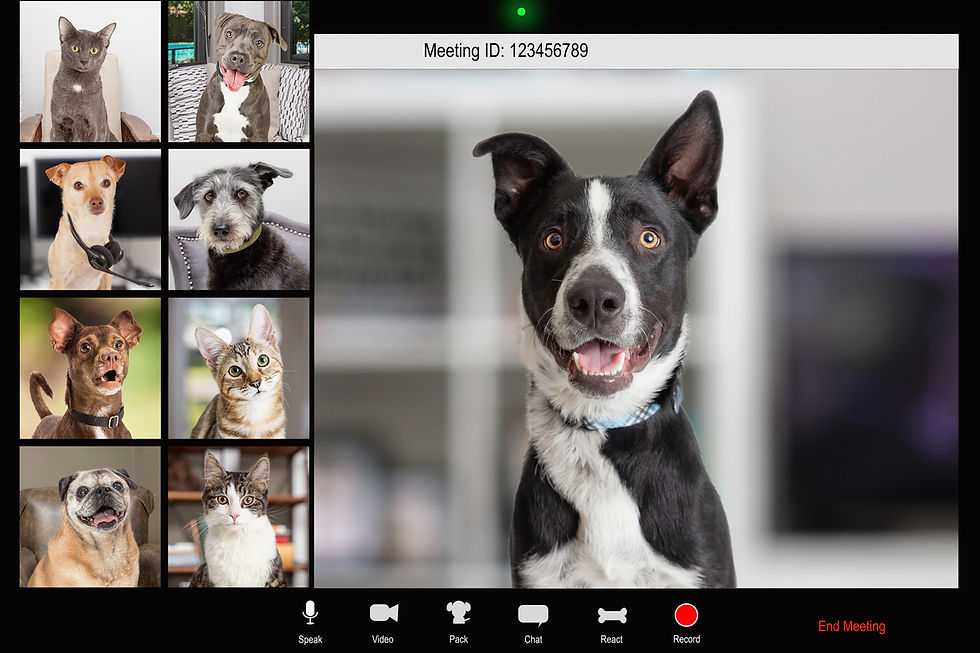The width and height of the screenshot is (980, 653).
Task: Click the main black and white dog video
Action: pos(636,329)
